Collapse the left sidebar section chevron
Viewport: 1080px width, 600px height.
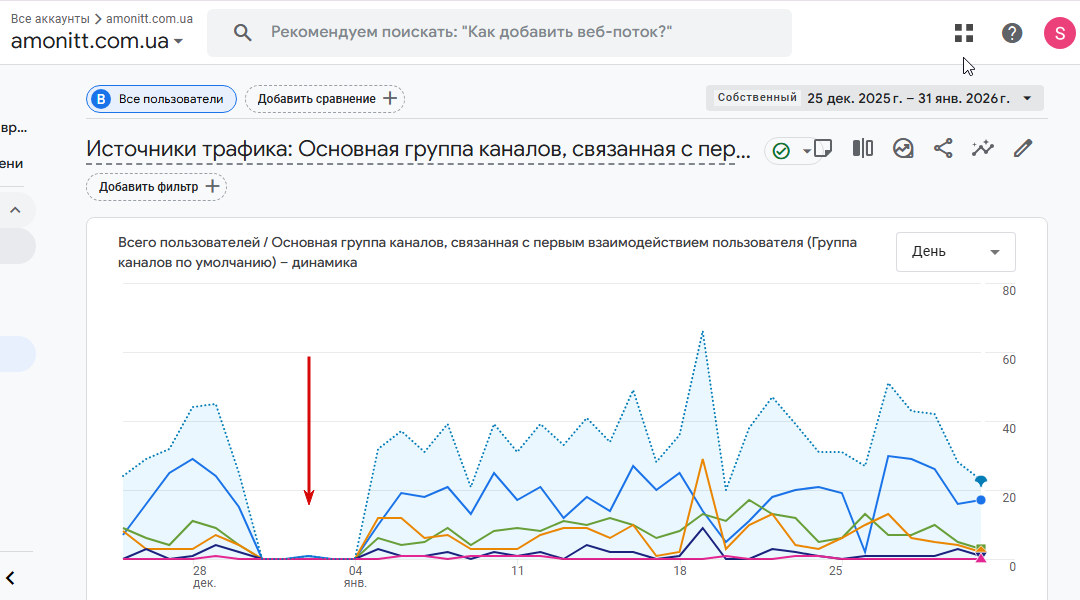(15, 210)
